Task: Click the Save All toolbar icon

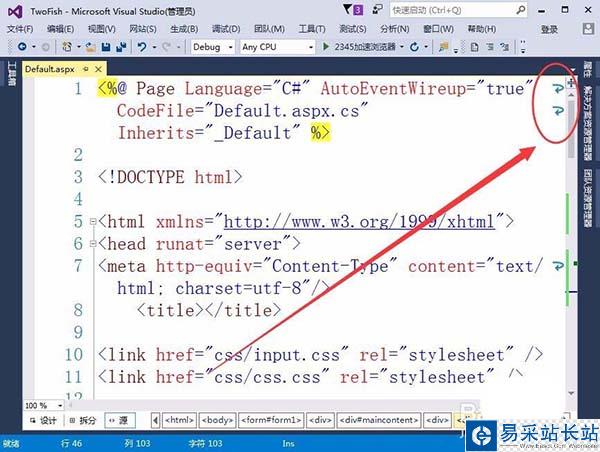Action: (121, 47)
